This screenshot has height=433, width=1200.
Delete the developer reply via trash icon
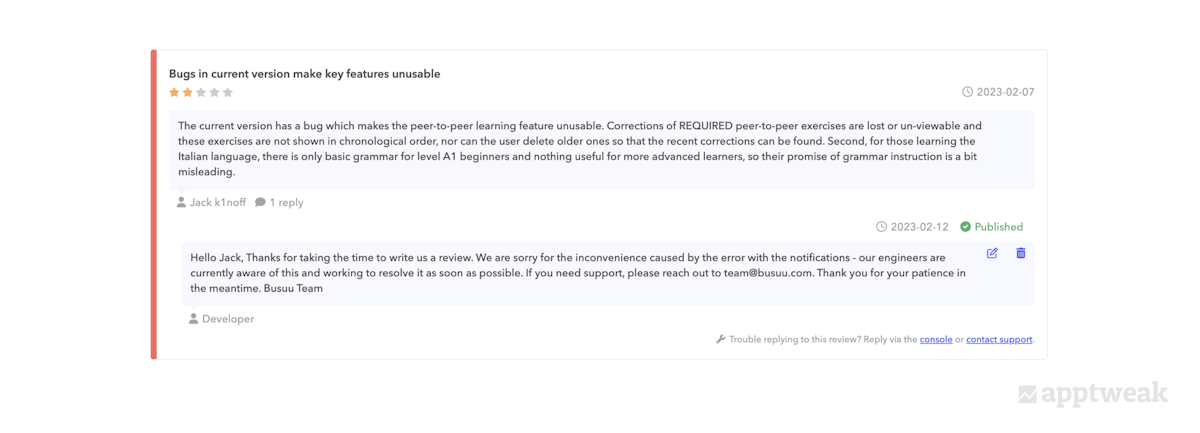pos(1020,253)
